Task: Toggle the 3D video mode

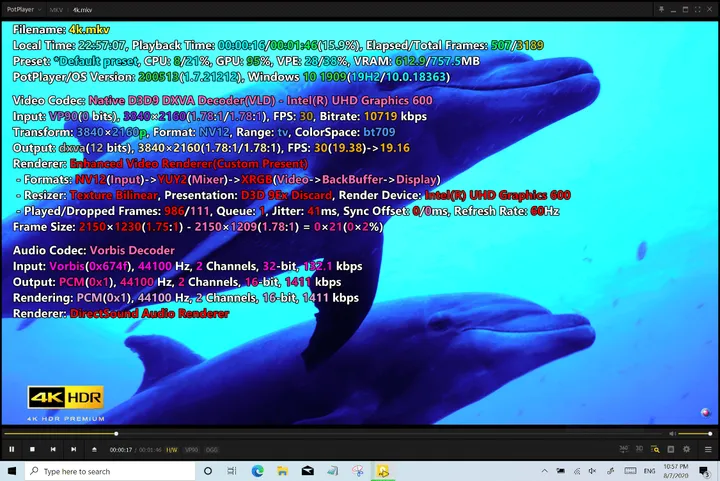Action: (x=639, y=449)
